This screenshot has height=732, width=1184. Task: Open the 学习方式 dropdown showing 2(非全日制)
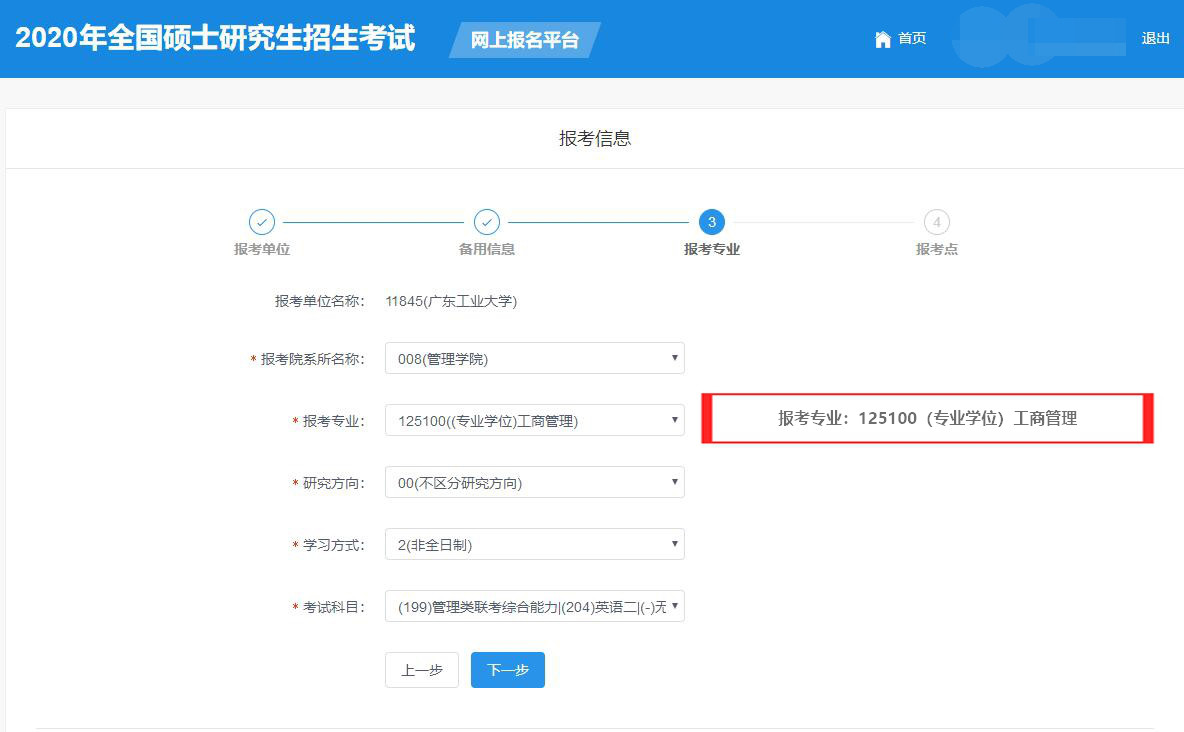[534, 544]
